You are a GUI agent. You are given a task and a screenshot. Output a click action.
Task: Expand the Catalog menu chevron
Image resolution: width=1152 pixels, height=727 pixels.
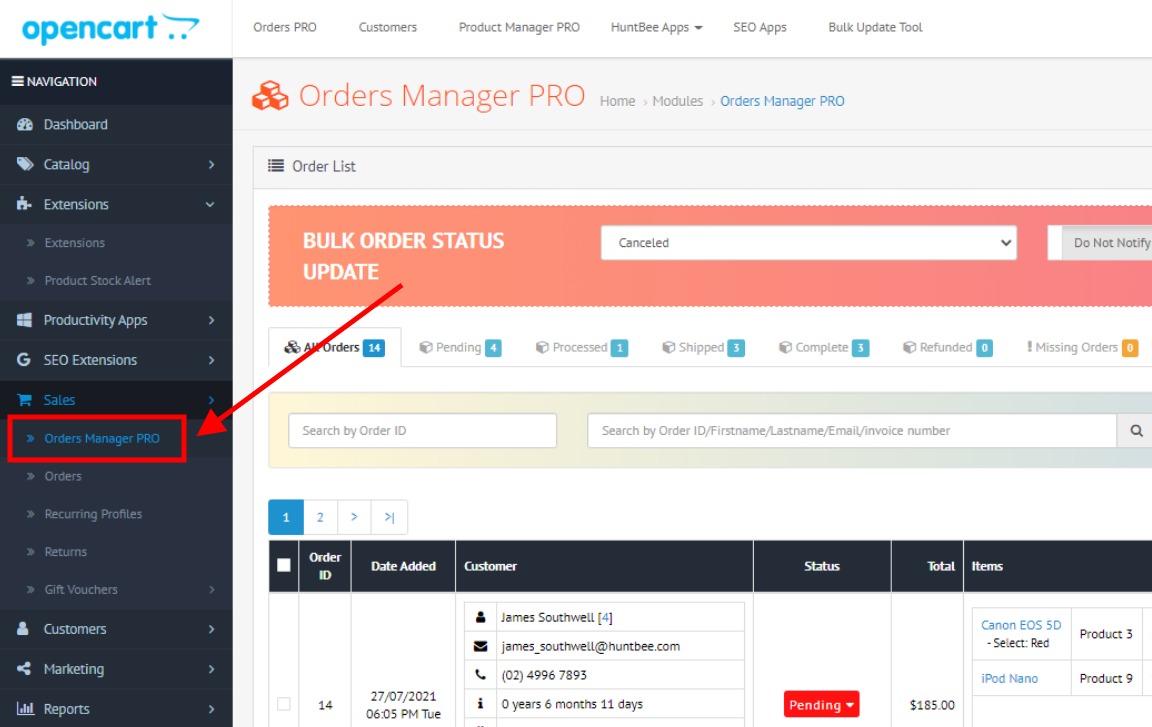point(212,164)
